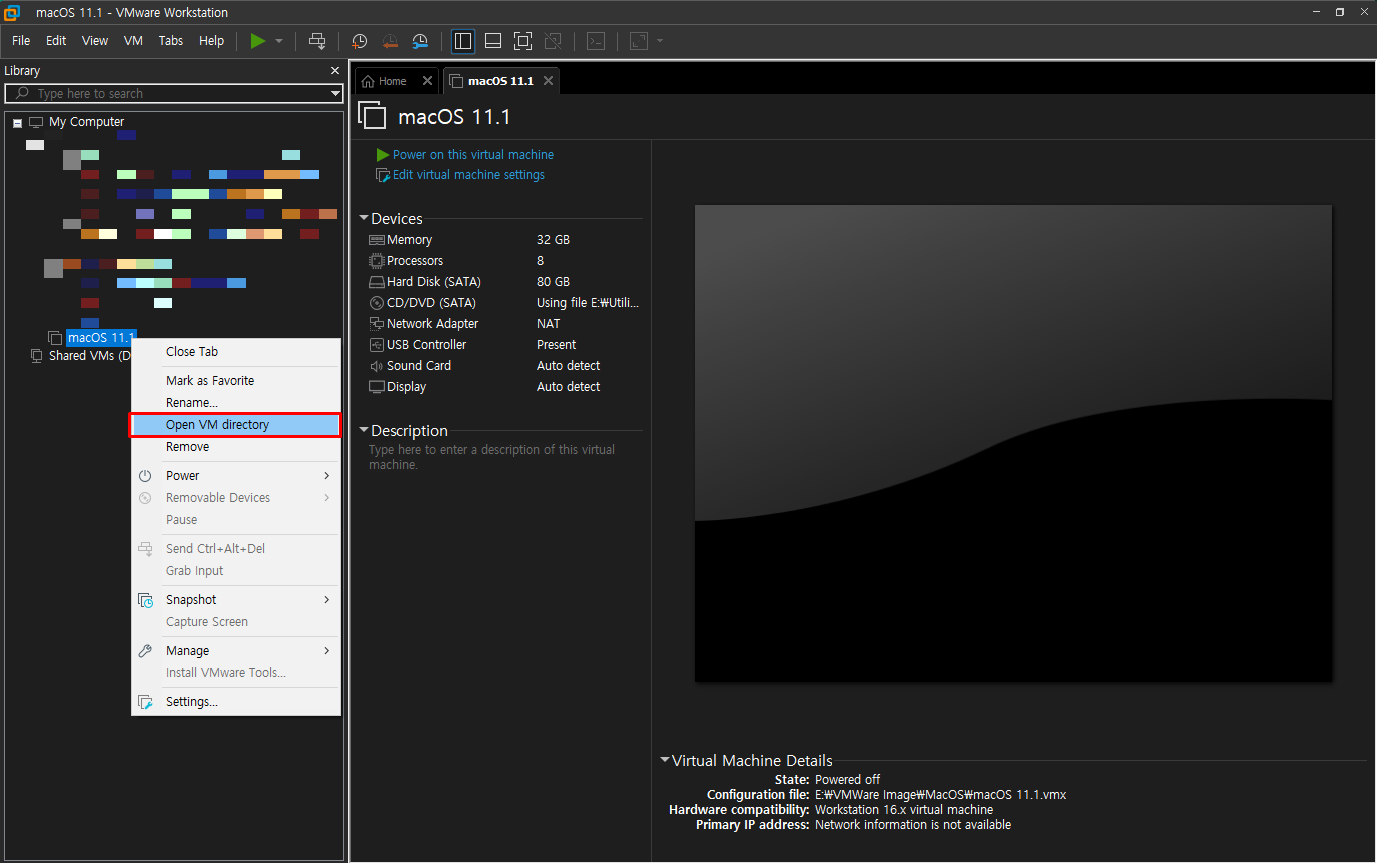This screenshot has height=863, width=1377.
Task: Collapse the Description section
Action: click(x=364, y=431)
